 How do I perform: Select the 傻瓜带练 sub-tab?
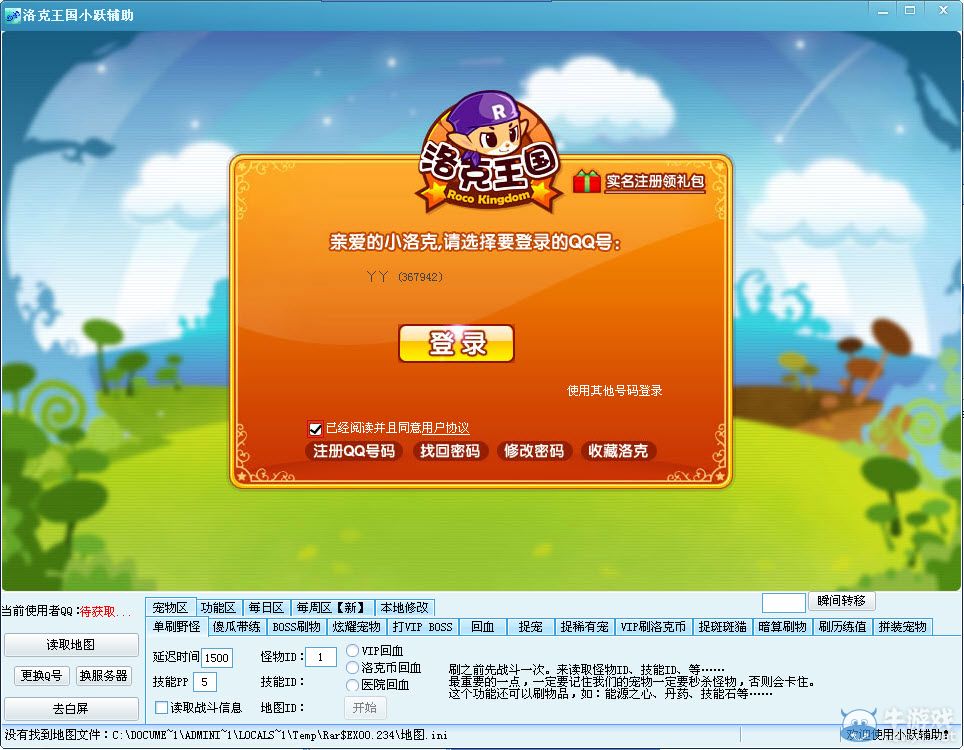[237, 626]
